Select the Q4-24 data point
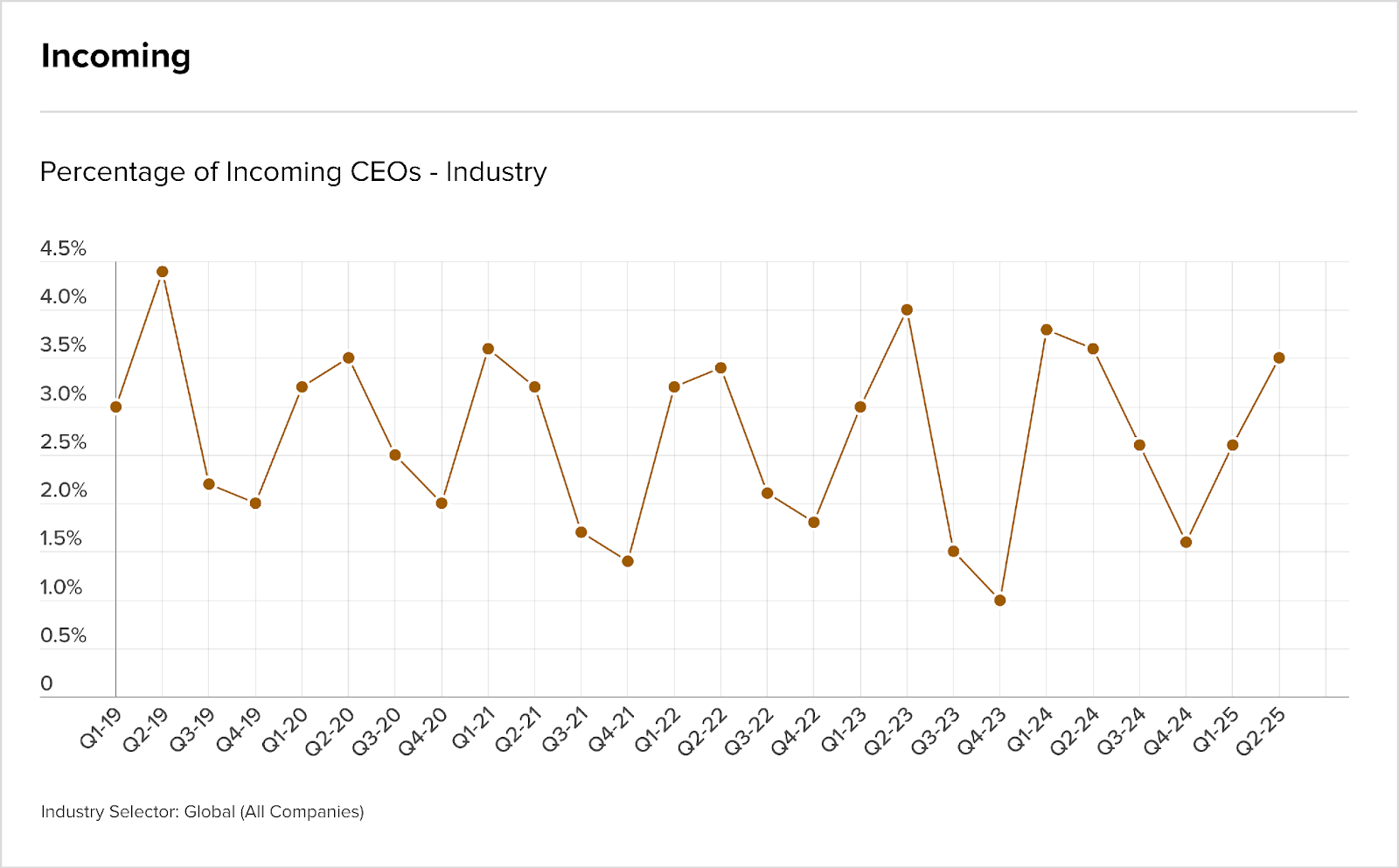Image resolution: width=1399 pixels, height=868 pixels. pos(1187,542)
